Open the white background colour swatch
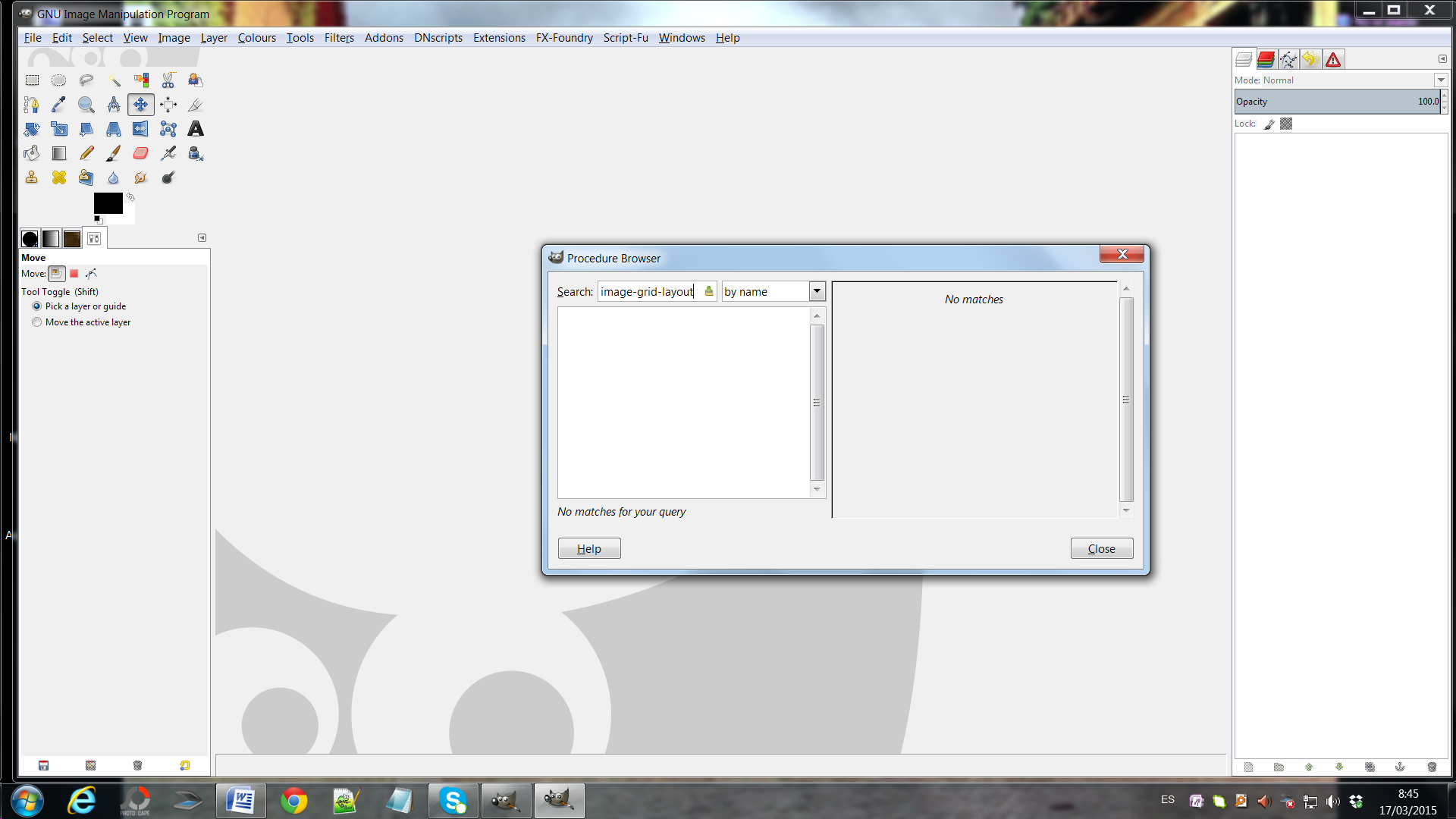The width and height of the screenshot is (1456, 819). click(129, 218)
